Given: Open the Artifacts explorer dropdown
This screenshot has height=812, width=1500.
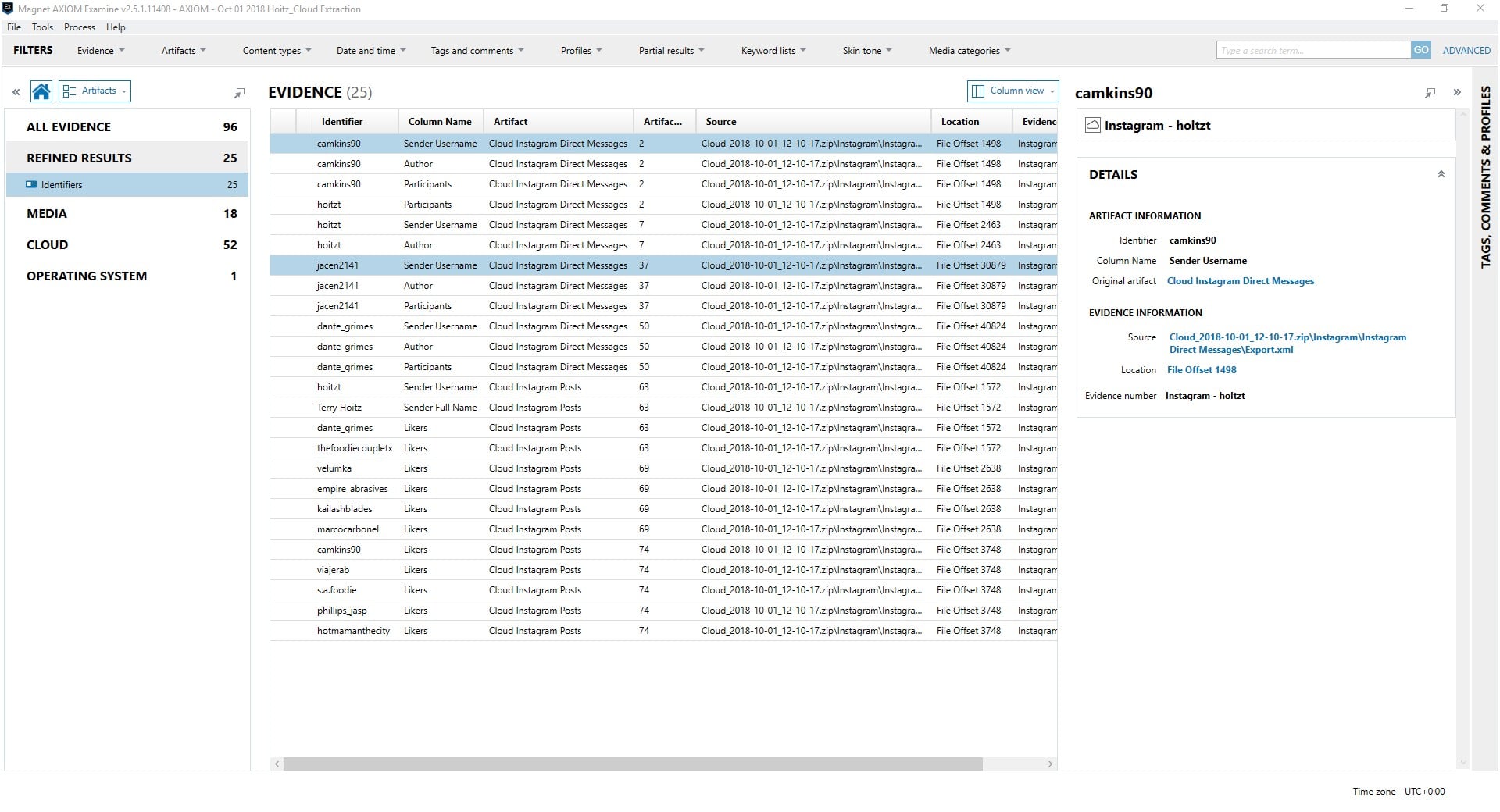Looking at the screenshot, I should pos(95,91).
